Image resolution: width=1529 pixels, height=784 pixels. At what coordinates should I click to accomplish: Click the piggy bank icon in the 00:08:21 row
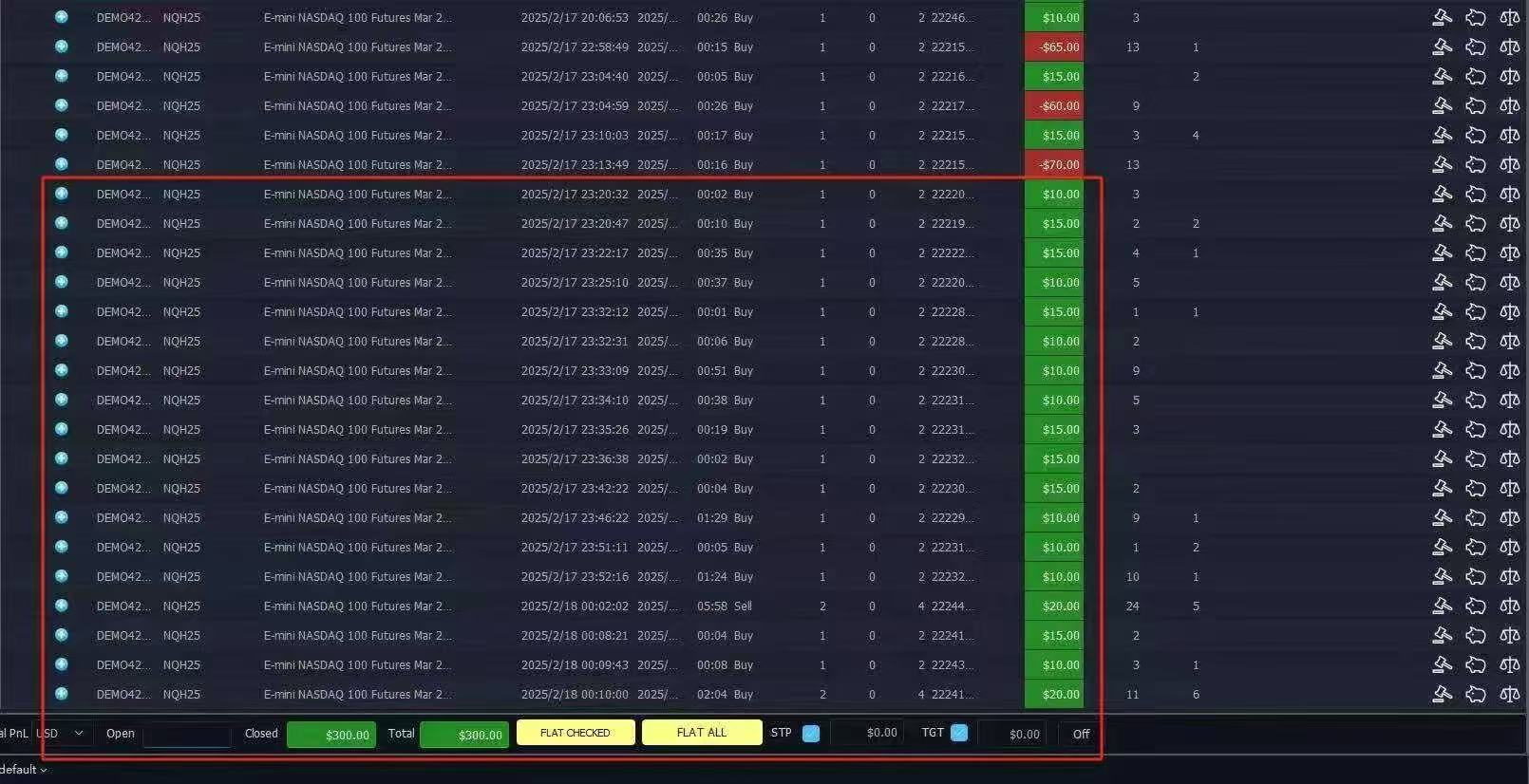(1476, 635)
